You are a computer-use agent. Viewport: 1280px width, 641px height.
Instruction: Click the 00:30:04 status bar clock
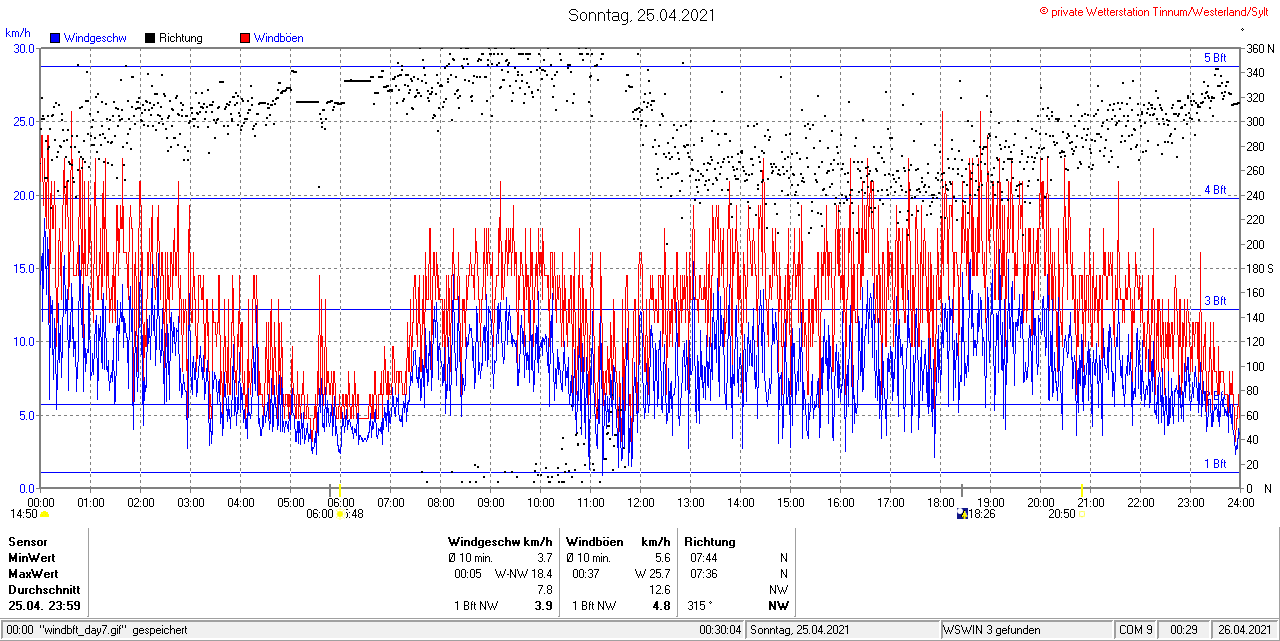click(720, 630)
